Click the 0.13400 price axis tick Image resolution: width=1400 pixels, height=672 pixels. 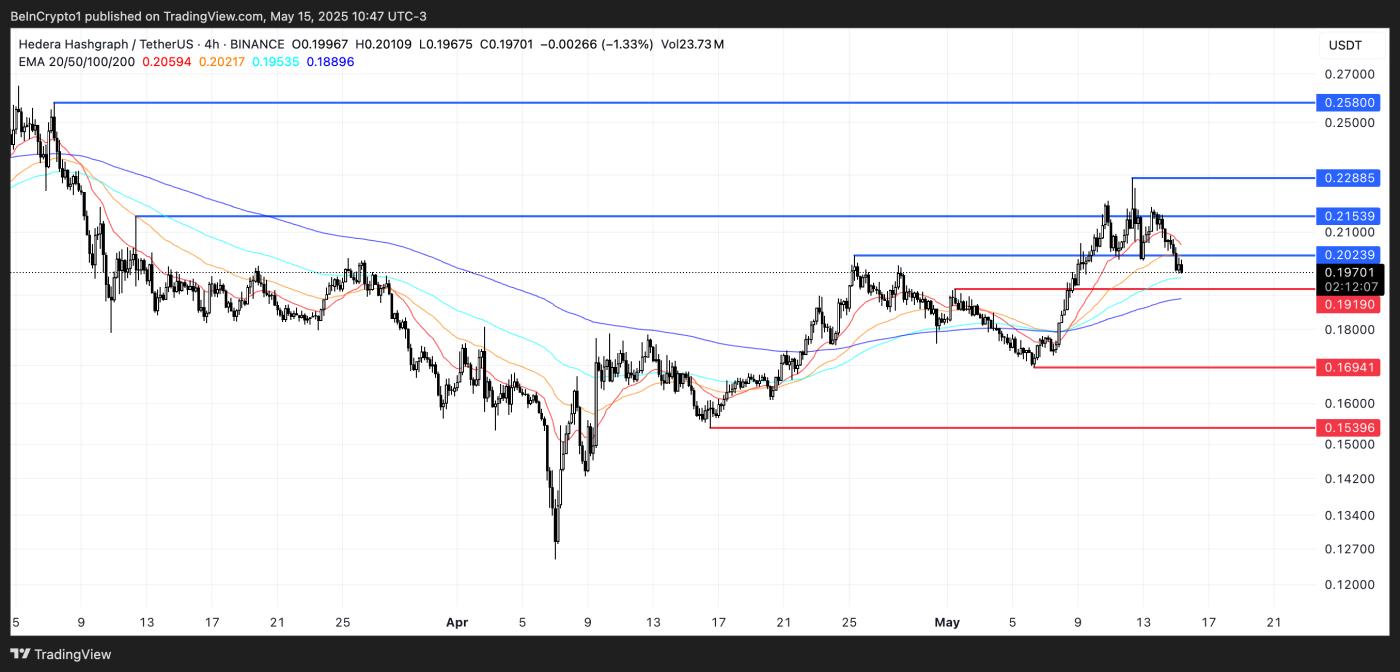tap(1350, 515)
